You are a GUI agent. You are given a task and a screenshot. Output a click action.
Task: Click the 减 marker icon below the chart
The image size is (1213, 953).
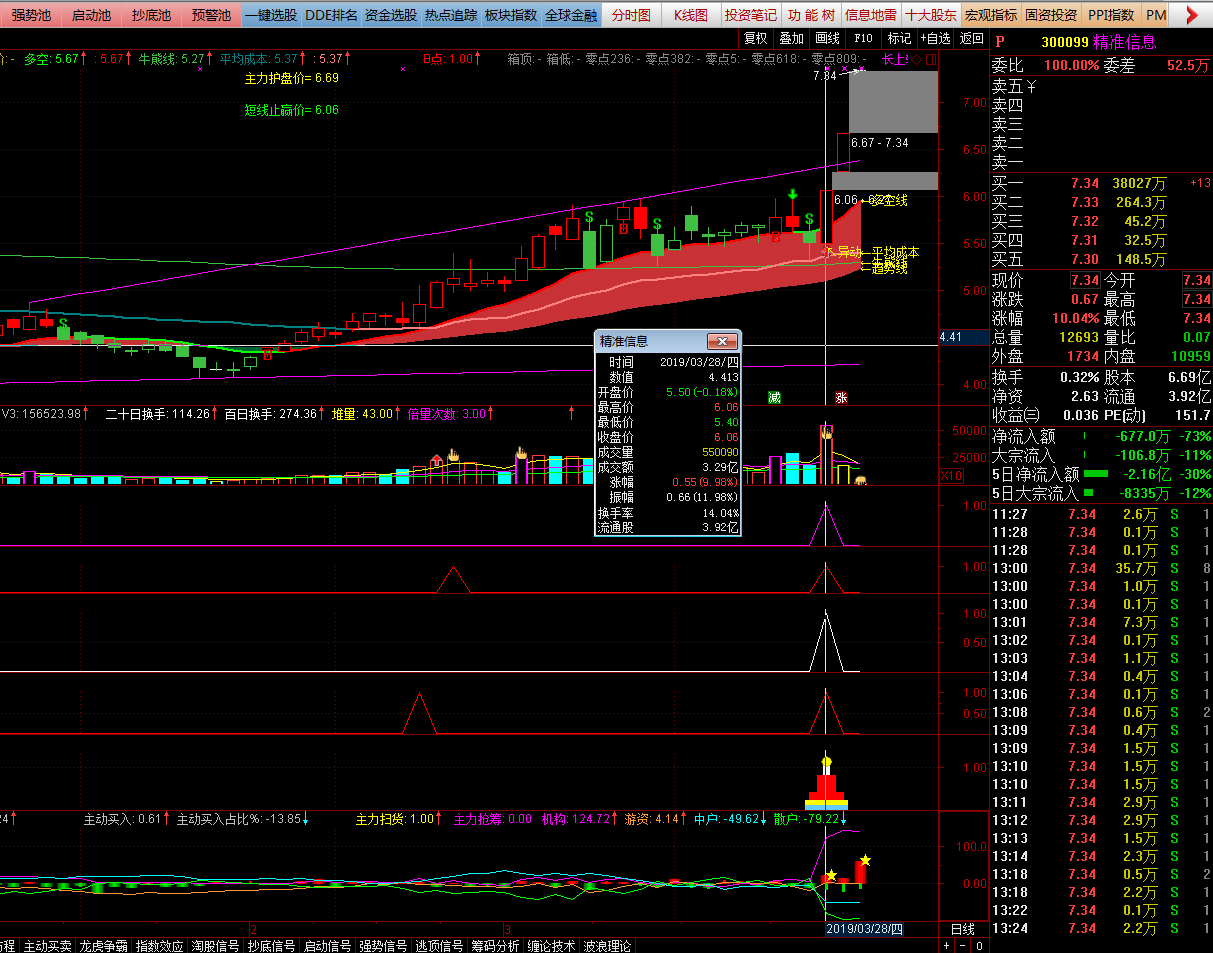[774, 398]
